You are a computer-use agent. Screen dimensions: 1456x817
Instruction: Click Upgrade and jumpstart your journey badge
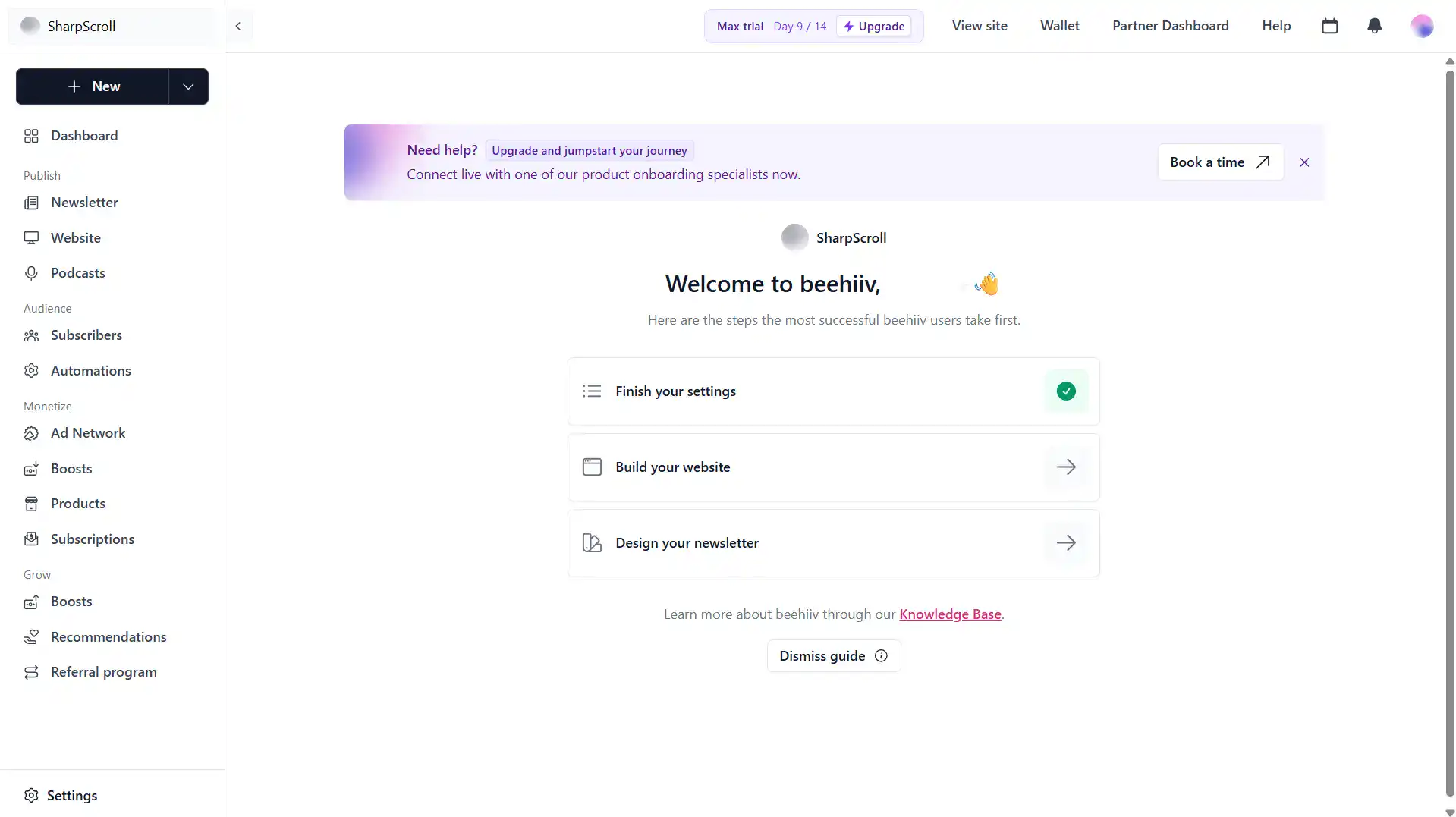[x=590, y=150]
